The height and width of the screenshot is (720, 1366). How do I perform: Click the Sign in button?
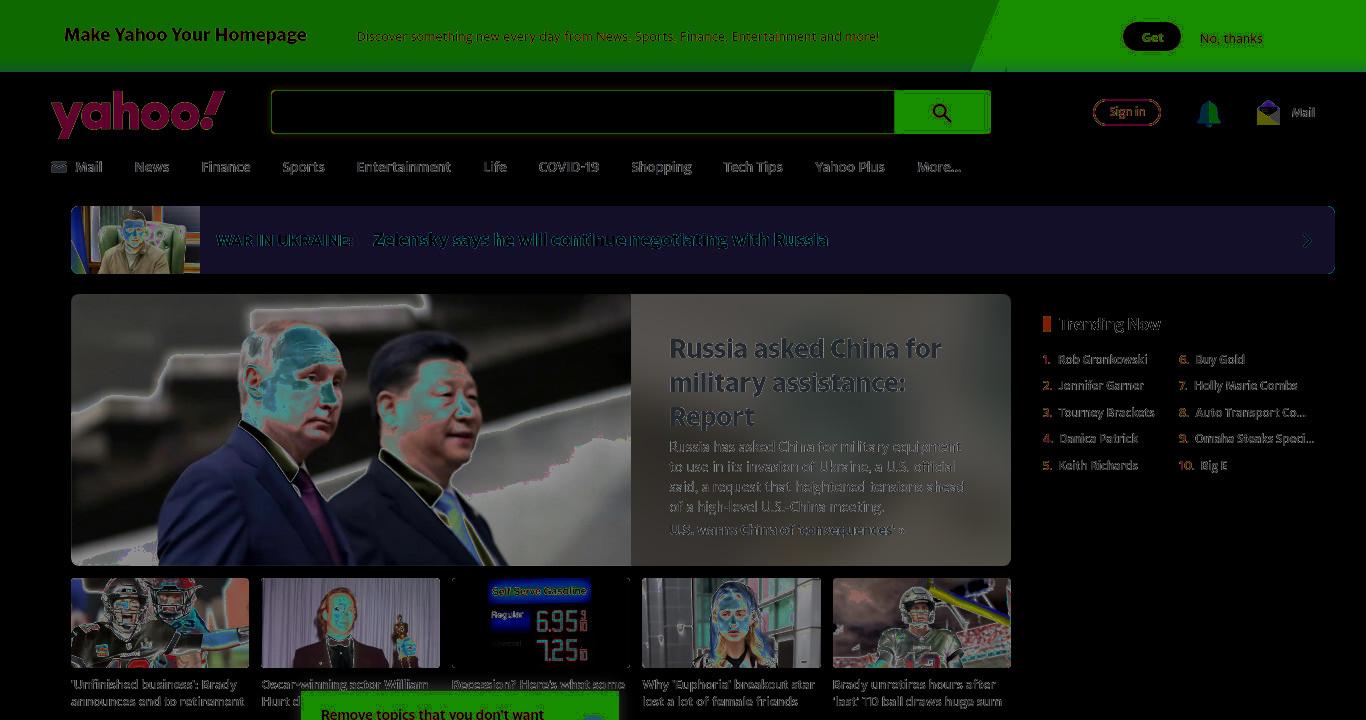coord(1127,112)
